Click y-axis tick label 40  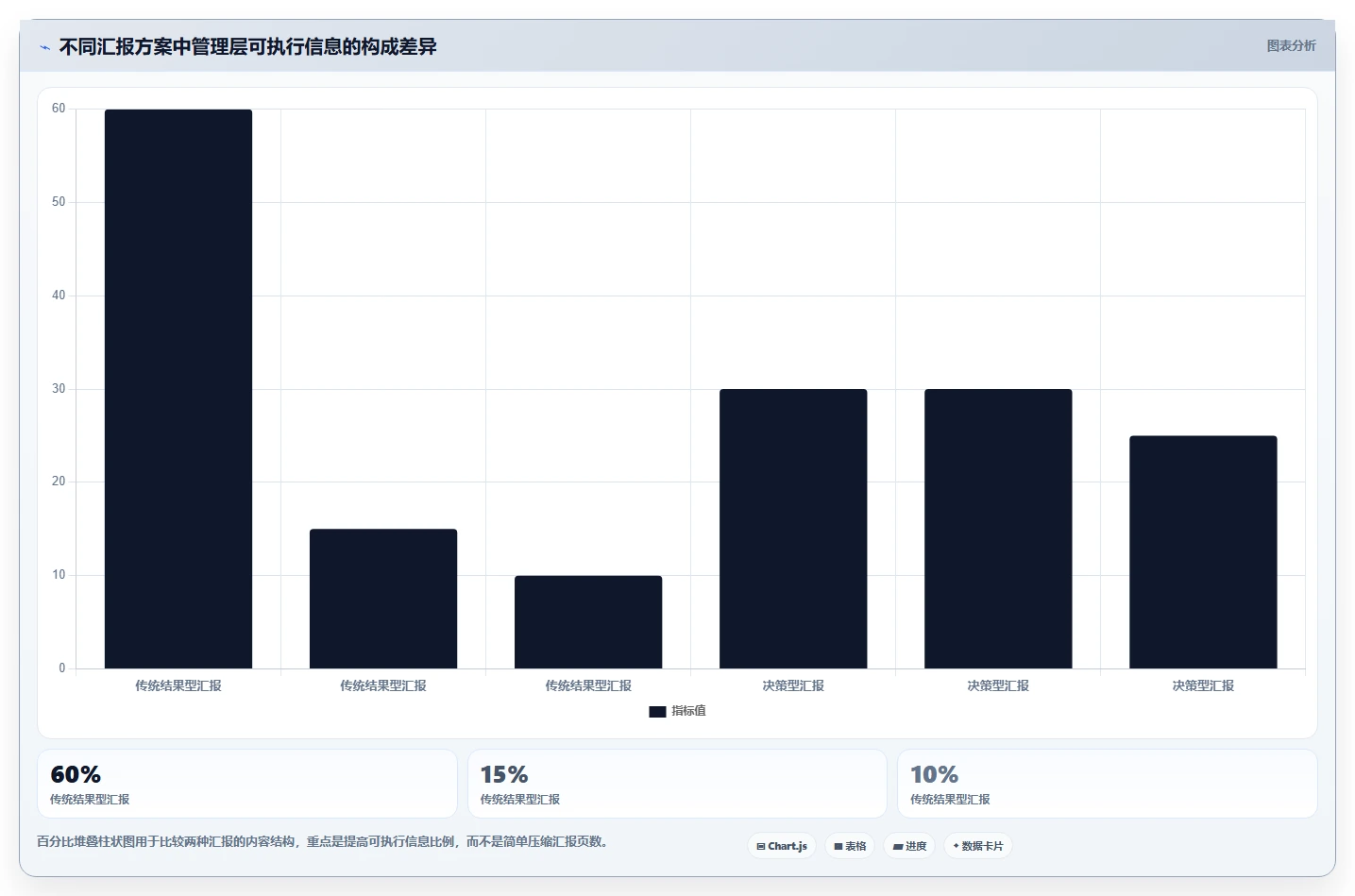click(59, 296)
